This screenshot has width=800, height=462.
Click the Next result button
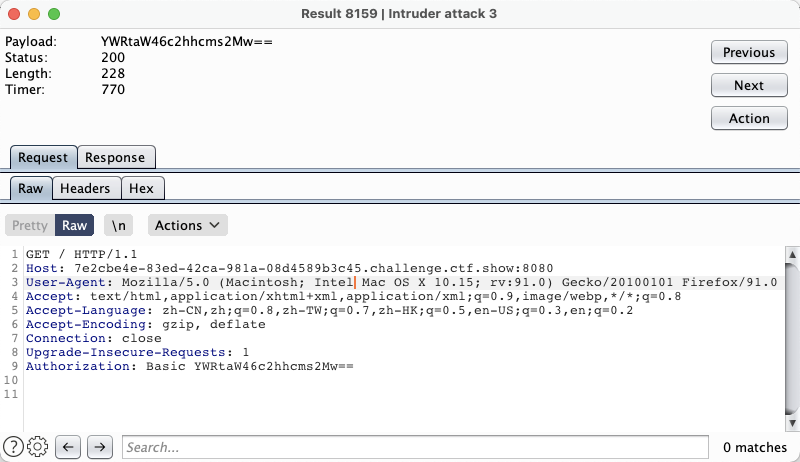[749, 85]
